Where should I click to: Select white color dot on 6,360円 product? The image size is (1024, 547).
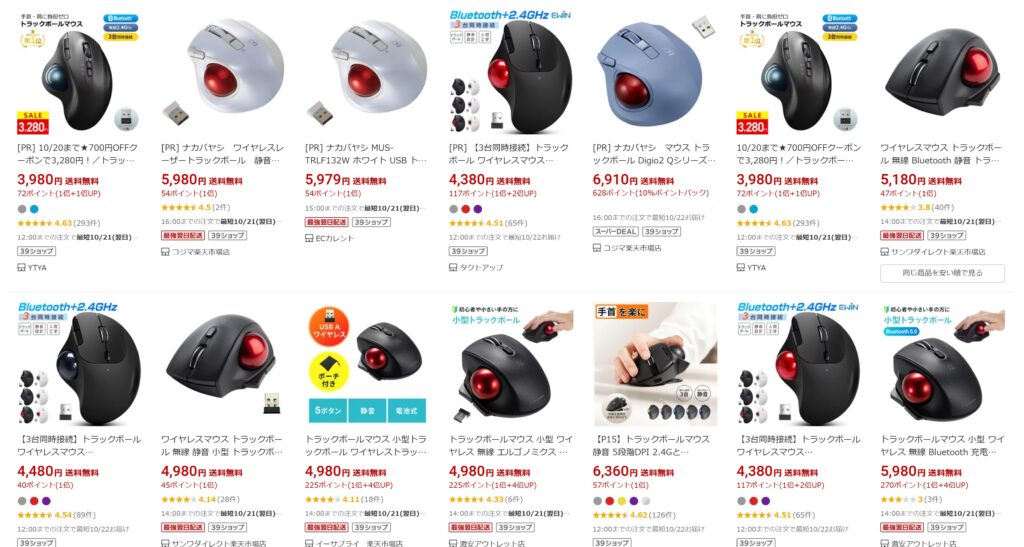pyautogui.click(x=646, y=501)
